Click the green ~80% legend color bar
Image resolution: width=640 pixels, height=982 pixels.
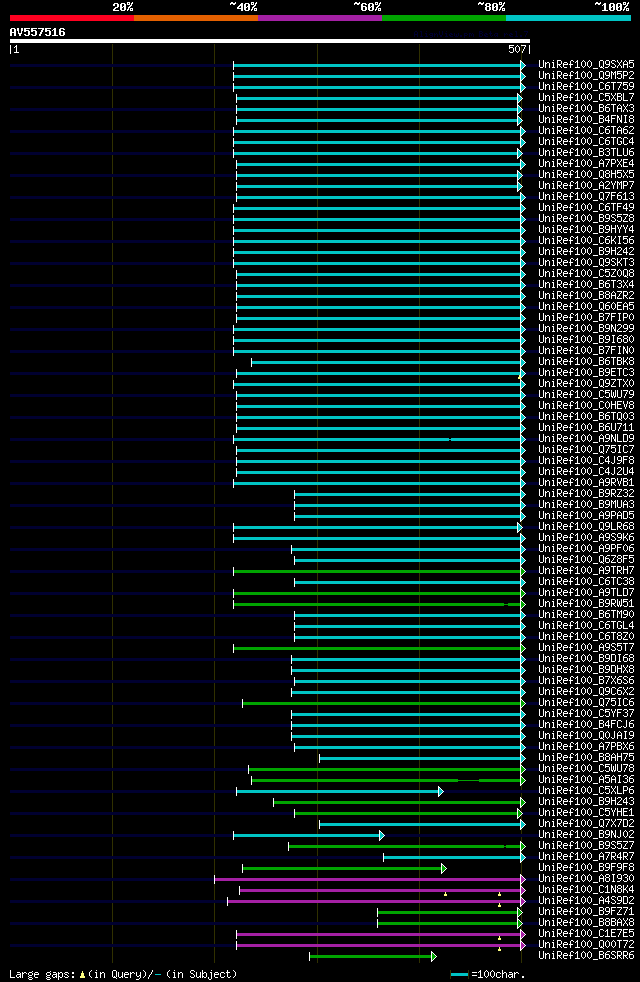coord(444,18)
